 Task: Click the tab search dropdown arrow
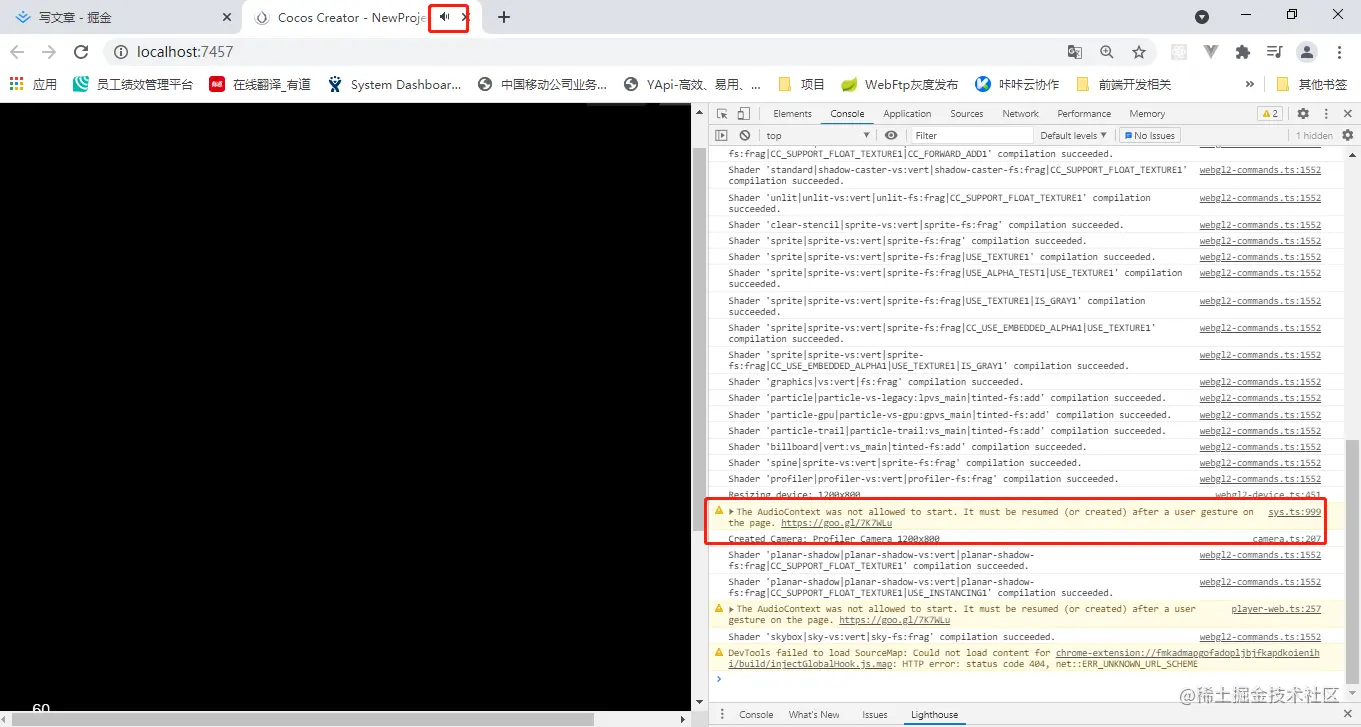[1202, 17]
